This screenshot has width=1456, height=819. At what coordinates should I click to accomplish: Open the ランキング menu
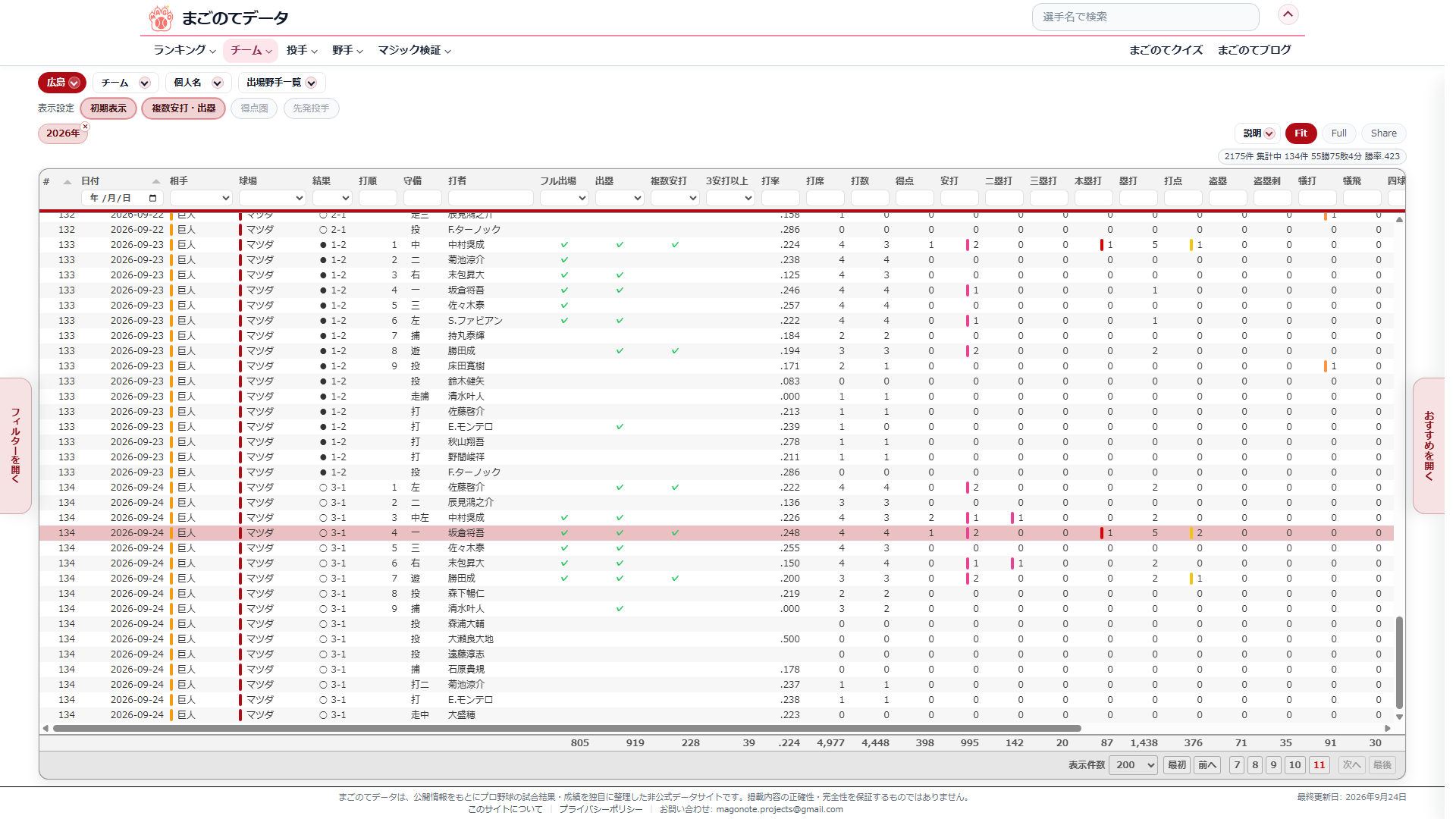184,50
